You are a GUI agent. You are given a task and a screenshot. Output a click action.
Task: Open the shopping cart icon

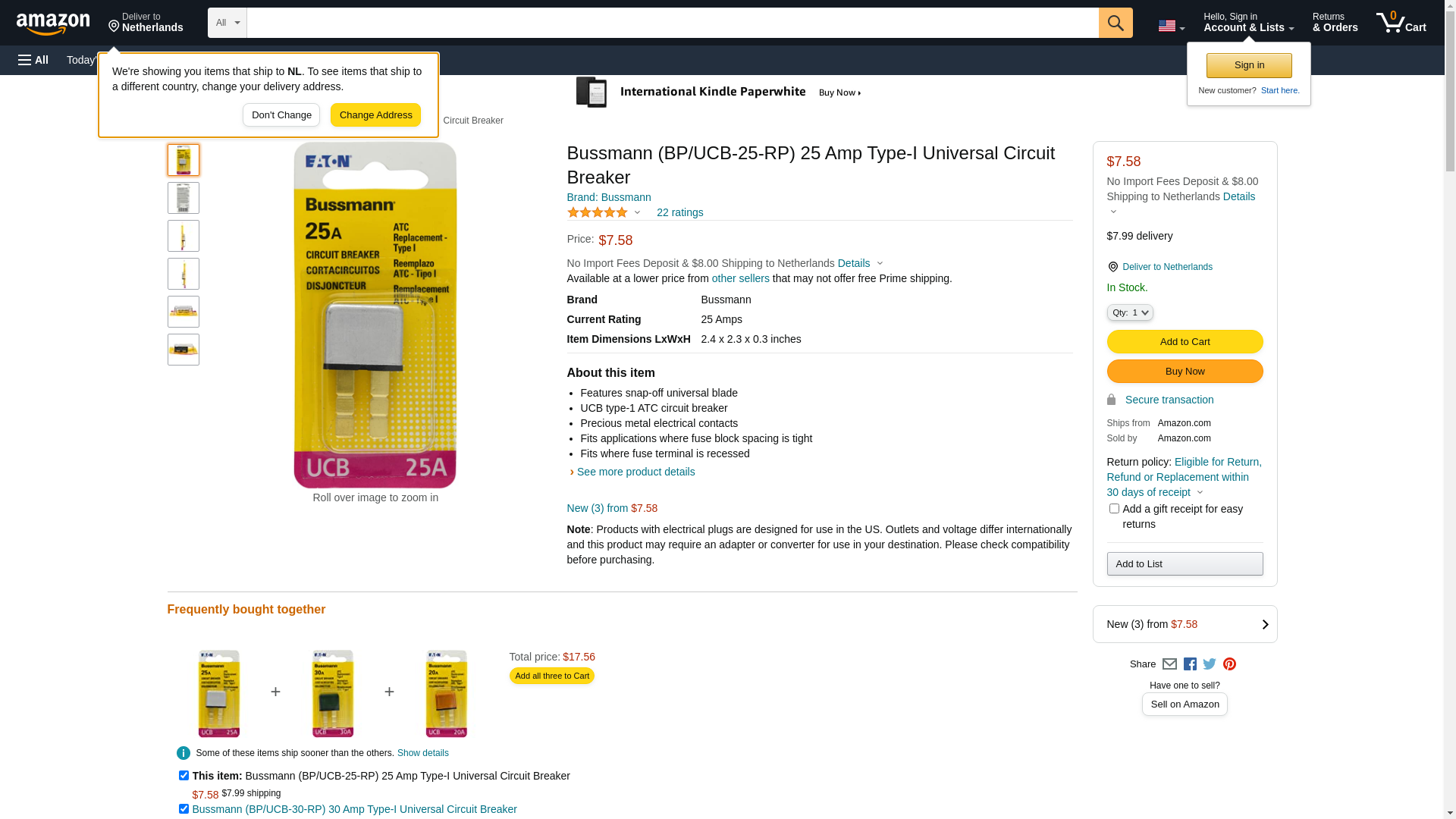tap(1401, 23)
